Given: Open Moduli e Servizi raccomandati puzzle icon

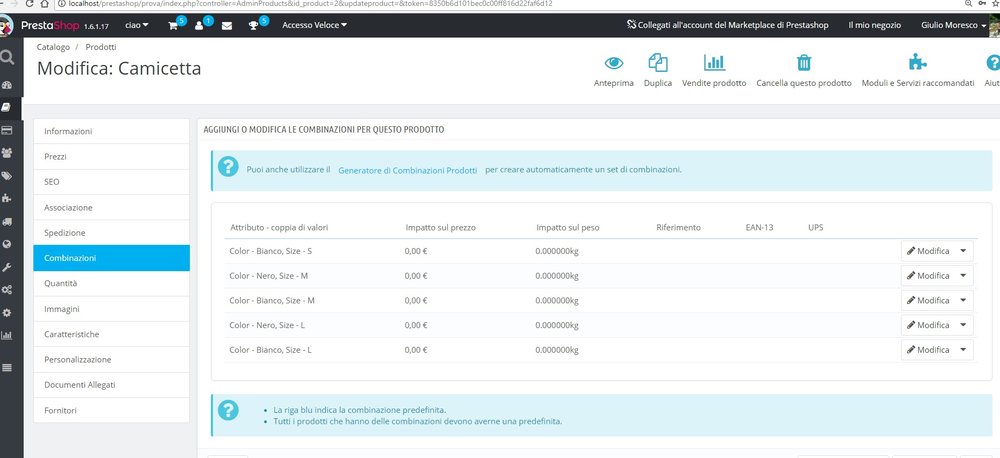Looking at the screenshot, I should click(x=917, y=62).
